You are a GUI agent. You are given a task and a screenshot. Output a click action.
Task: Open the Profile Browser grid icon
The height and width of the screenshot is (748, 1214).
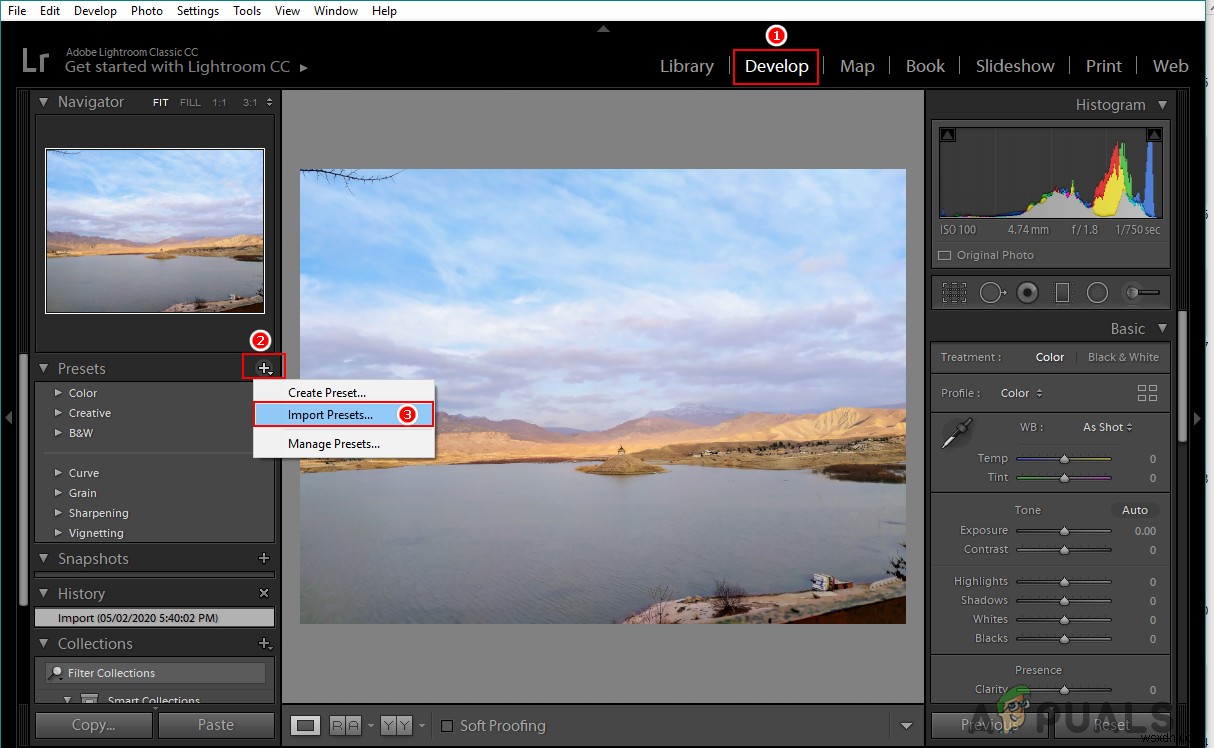tap(1147, 393)
